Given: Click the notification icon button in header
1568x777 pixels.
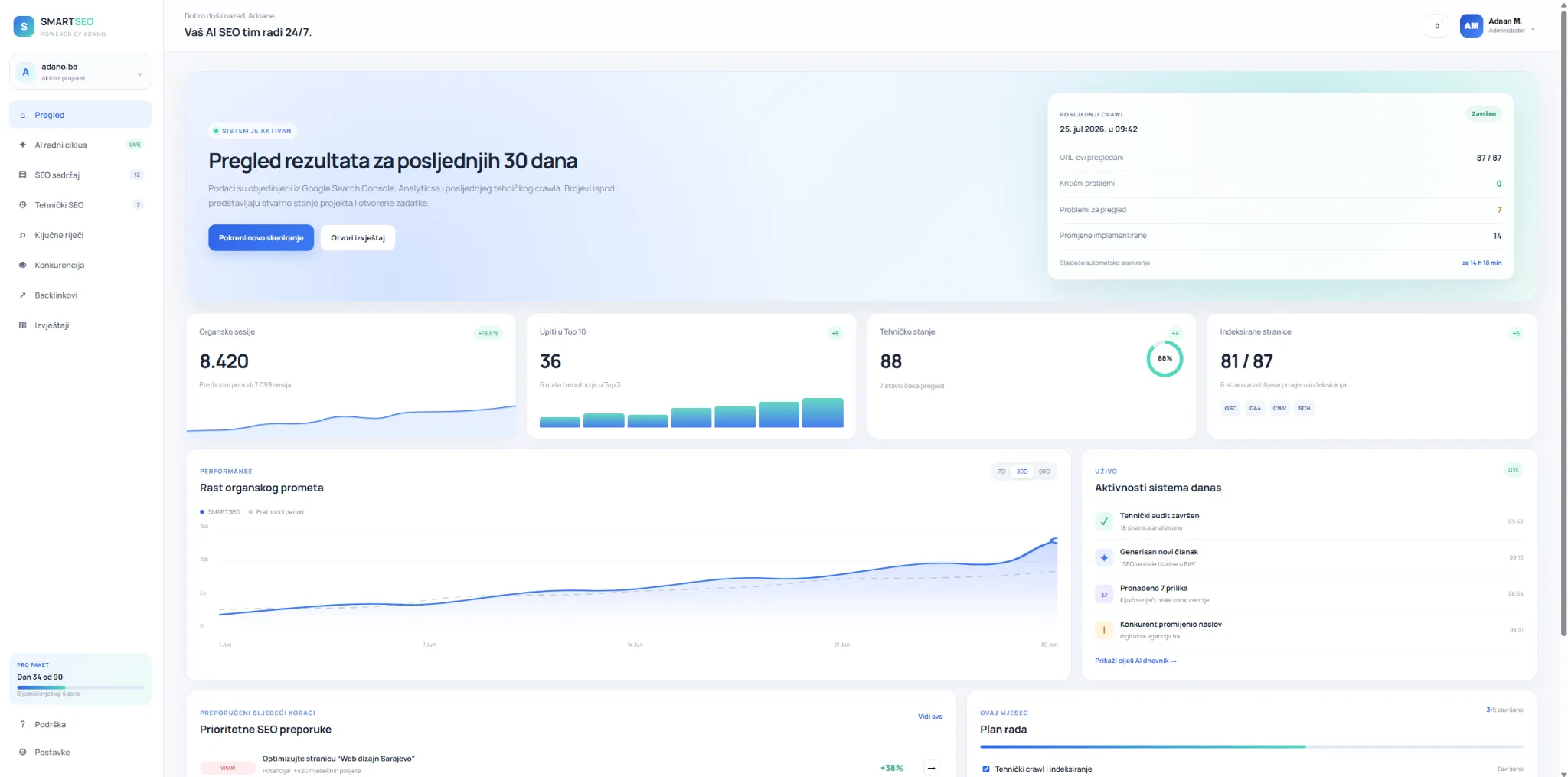Looking at the screenshot, I should tap(1437, 26).
